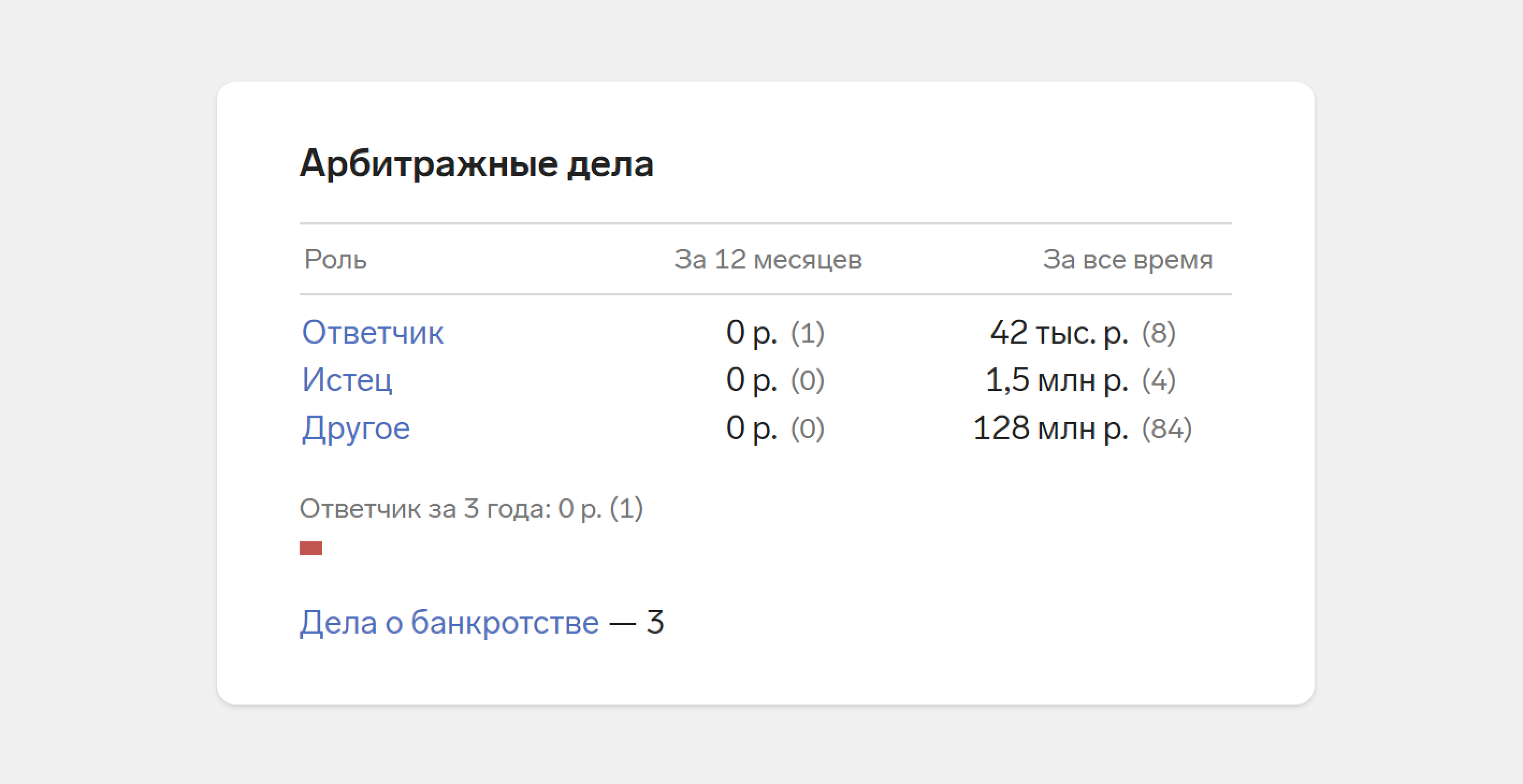This screenshot has height=784, width=1523.
Task: Click the (4) case count for Истец
Action: tap(1158, 380)
